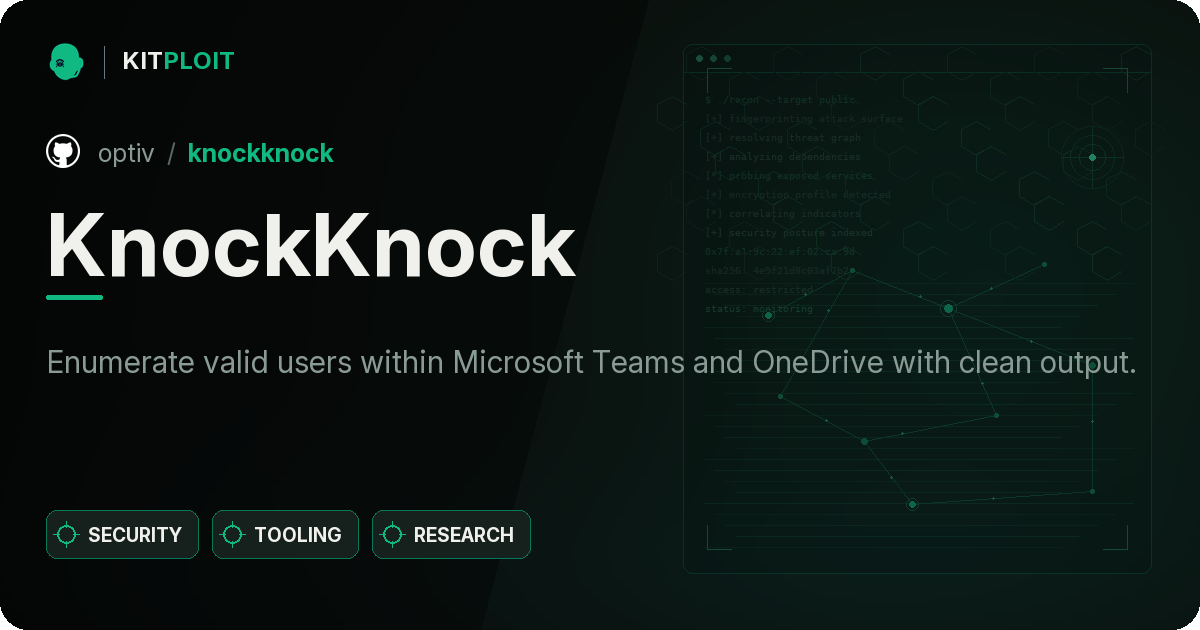The height and width of the screenshot is (630, 1200).
Task: Click the 'access: restricted' terminal line
Action: [x=759, y=290]
